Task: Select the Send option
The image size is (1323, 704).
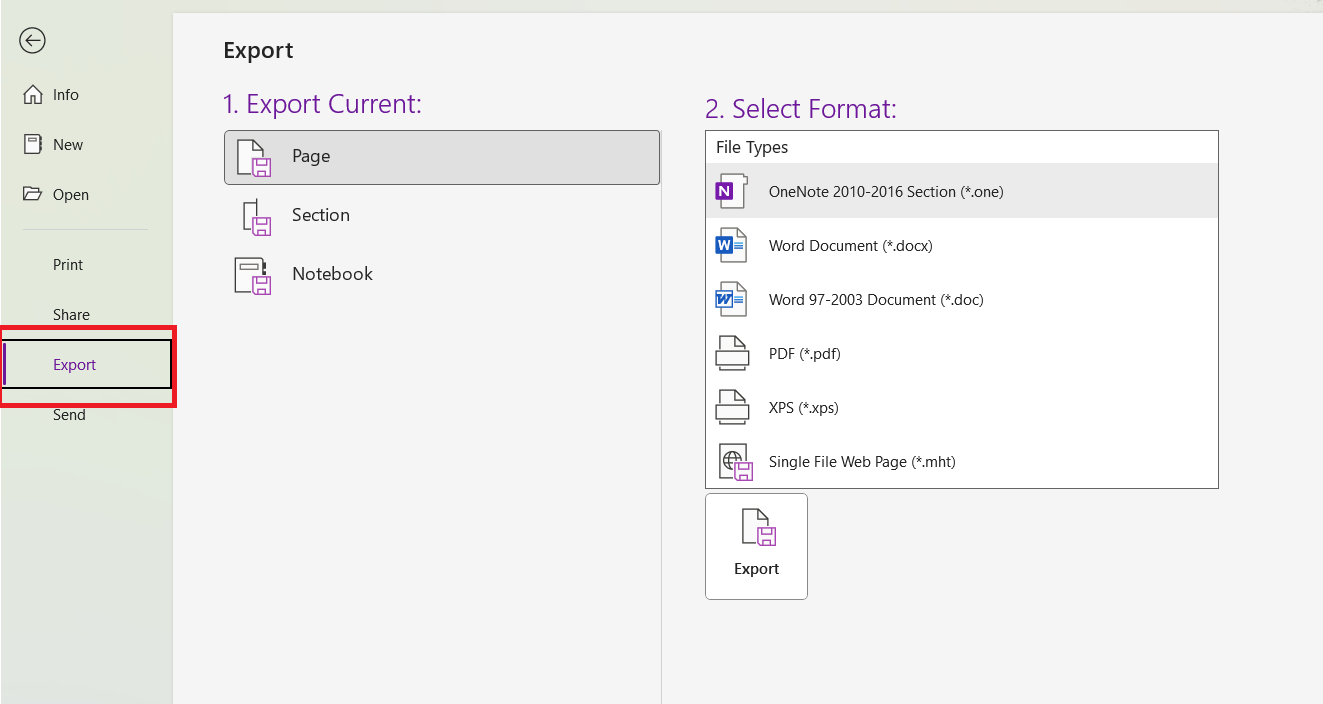Action: [69, 414]
